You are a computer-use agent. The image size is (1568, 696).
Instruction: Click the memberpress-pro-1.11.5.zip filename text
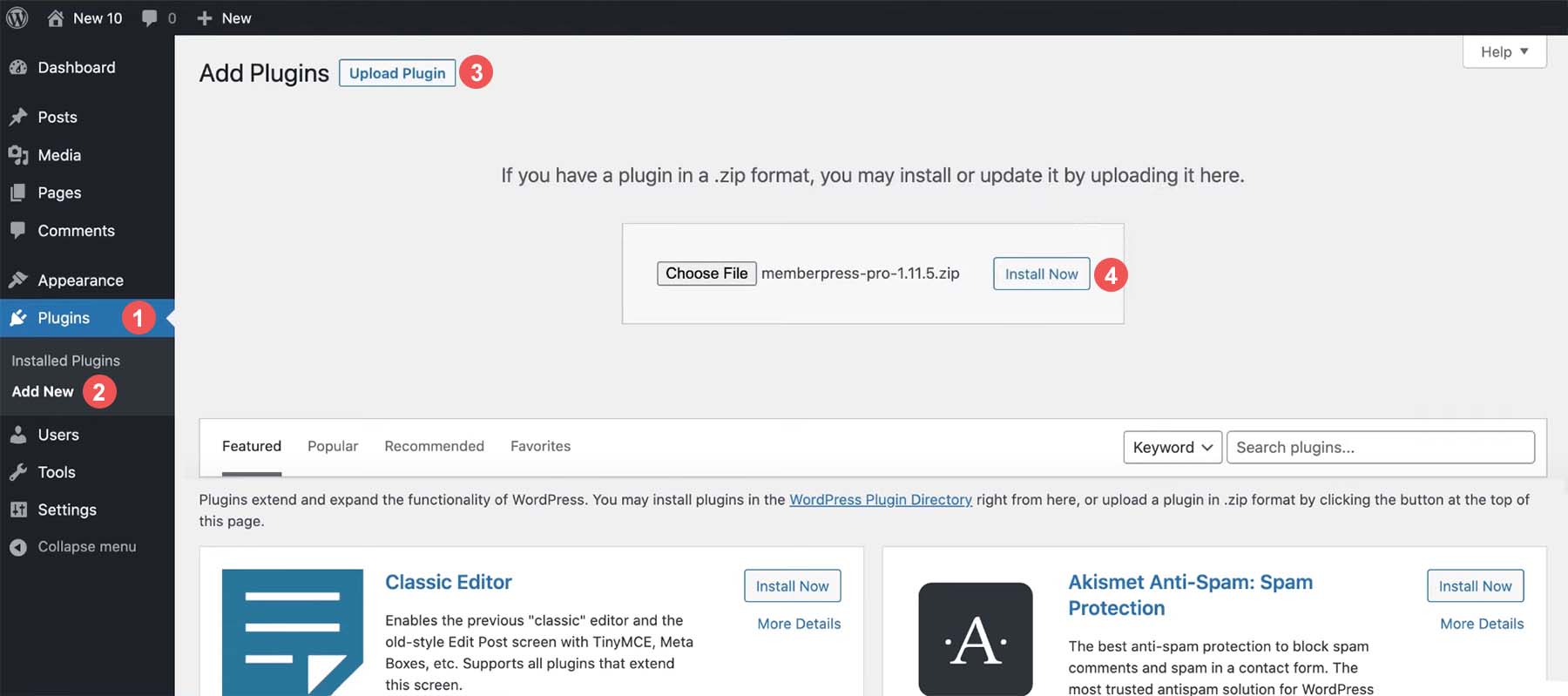click(x=861, y=274)
